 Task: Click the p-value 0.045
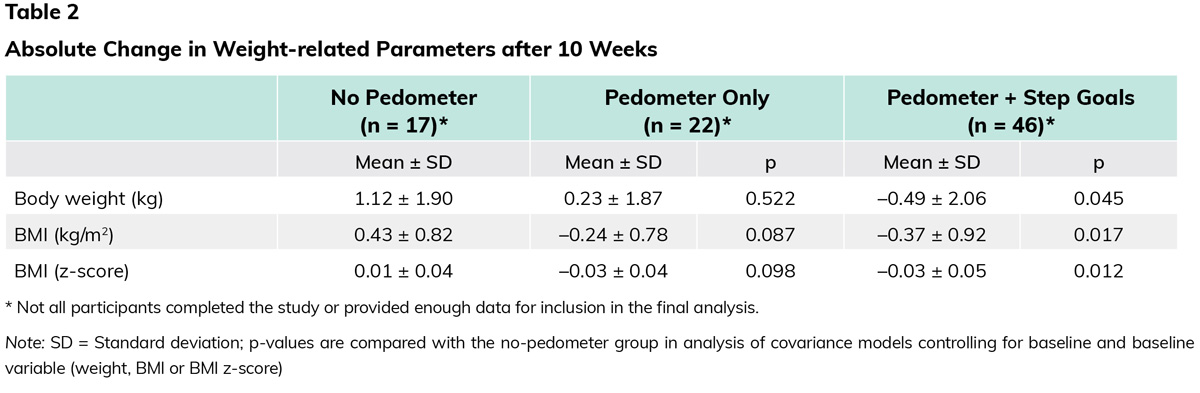[1098, 199]
